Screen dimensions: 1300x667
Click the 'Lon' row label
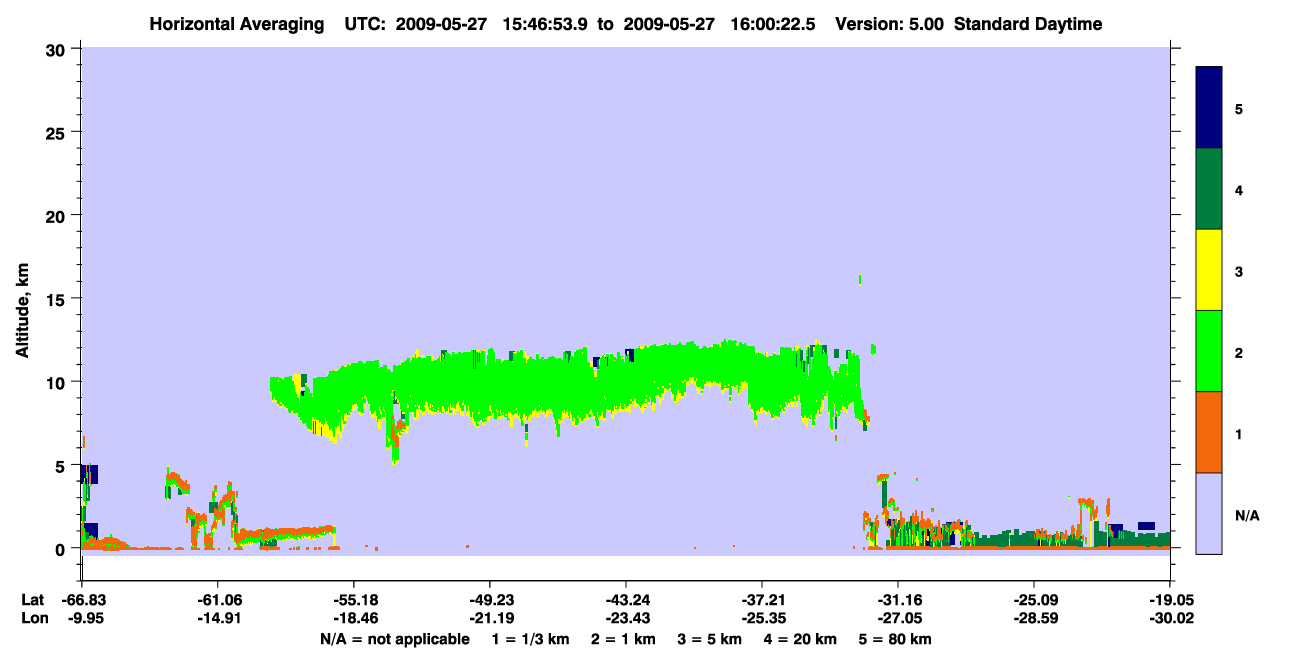pos(33,619)
